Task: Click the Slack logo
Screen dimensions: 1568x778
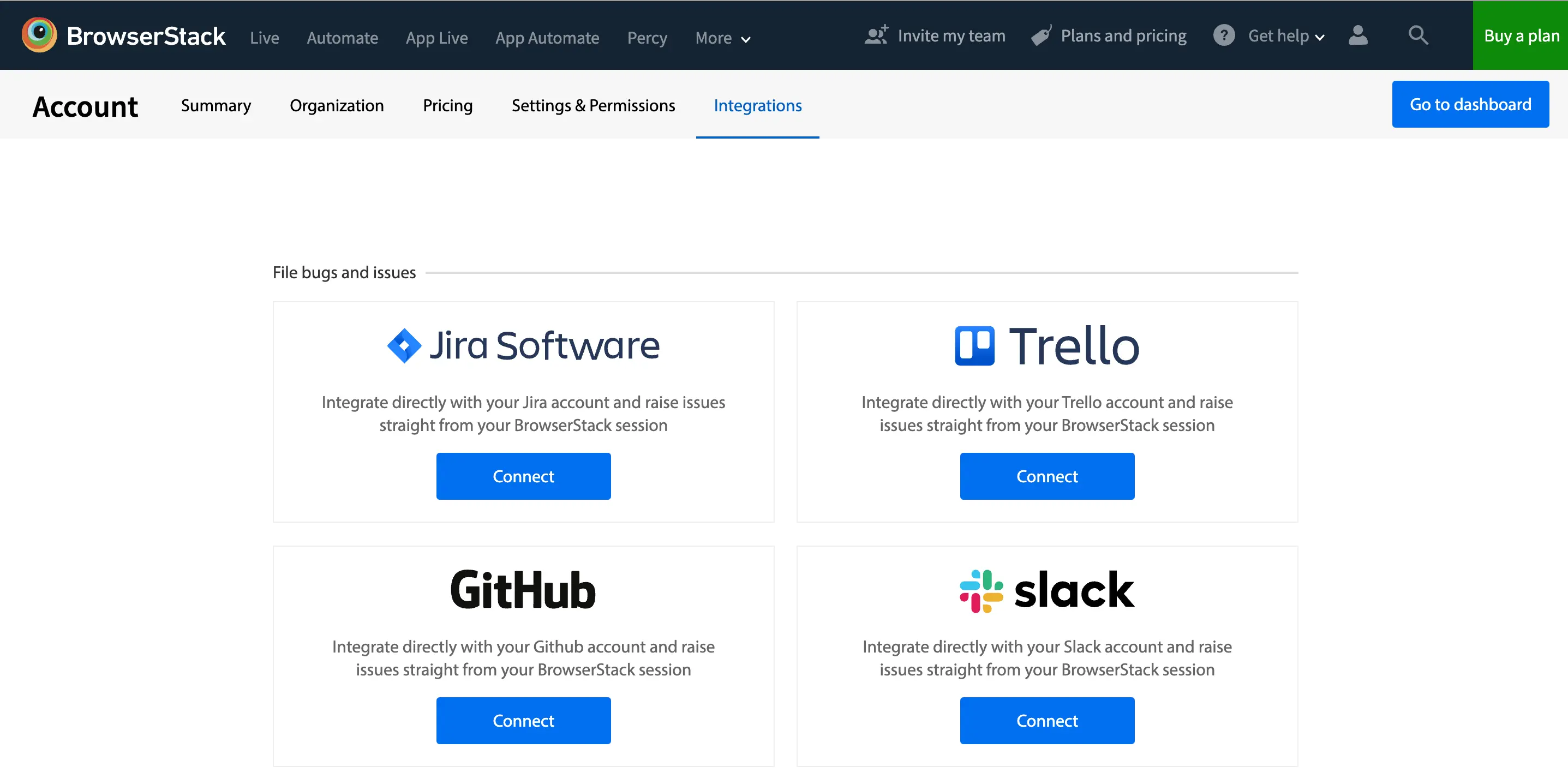Action: [x=1047, y=590]
